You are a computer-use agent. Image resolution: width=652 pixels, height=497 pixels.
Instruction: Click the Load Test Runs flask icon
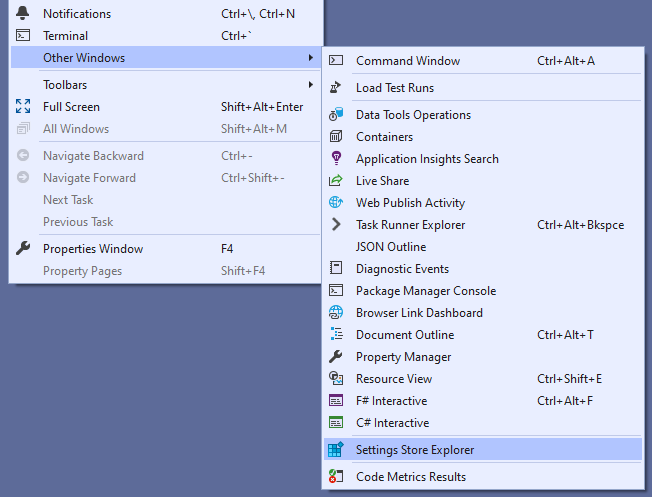335,87
